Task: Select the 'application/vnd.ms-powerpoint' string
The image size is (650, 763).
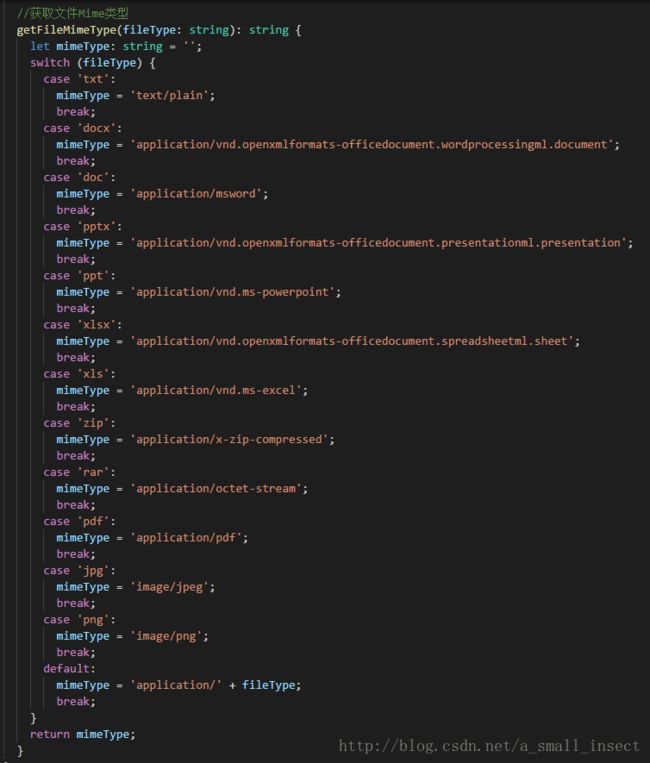Action: pyautogui.click(x=233, y=292)
